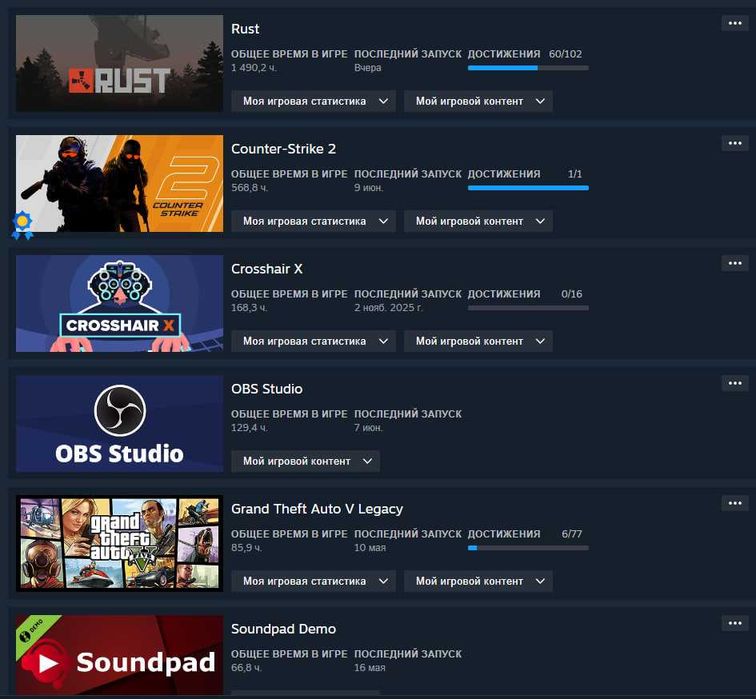Expand GTA V Legacy 'Моя игровая статистика' dropdown
Viewport: 756px width, 699px height.
click(313, 581)
